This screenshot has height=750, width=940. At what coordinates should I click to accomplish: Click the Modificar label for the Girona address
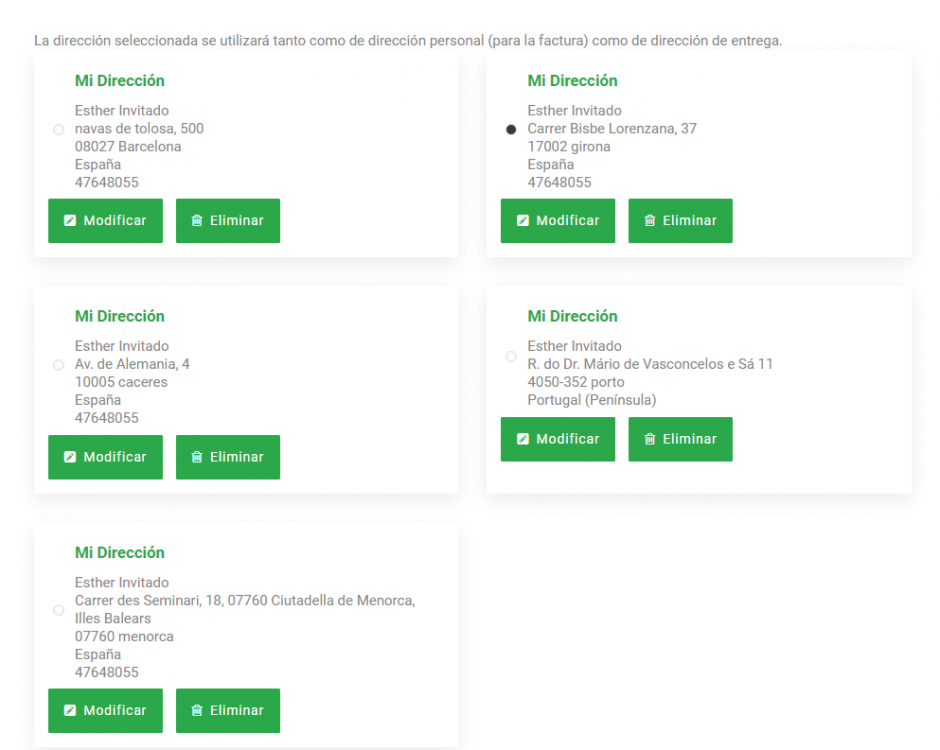[567, 221]
